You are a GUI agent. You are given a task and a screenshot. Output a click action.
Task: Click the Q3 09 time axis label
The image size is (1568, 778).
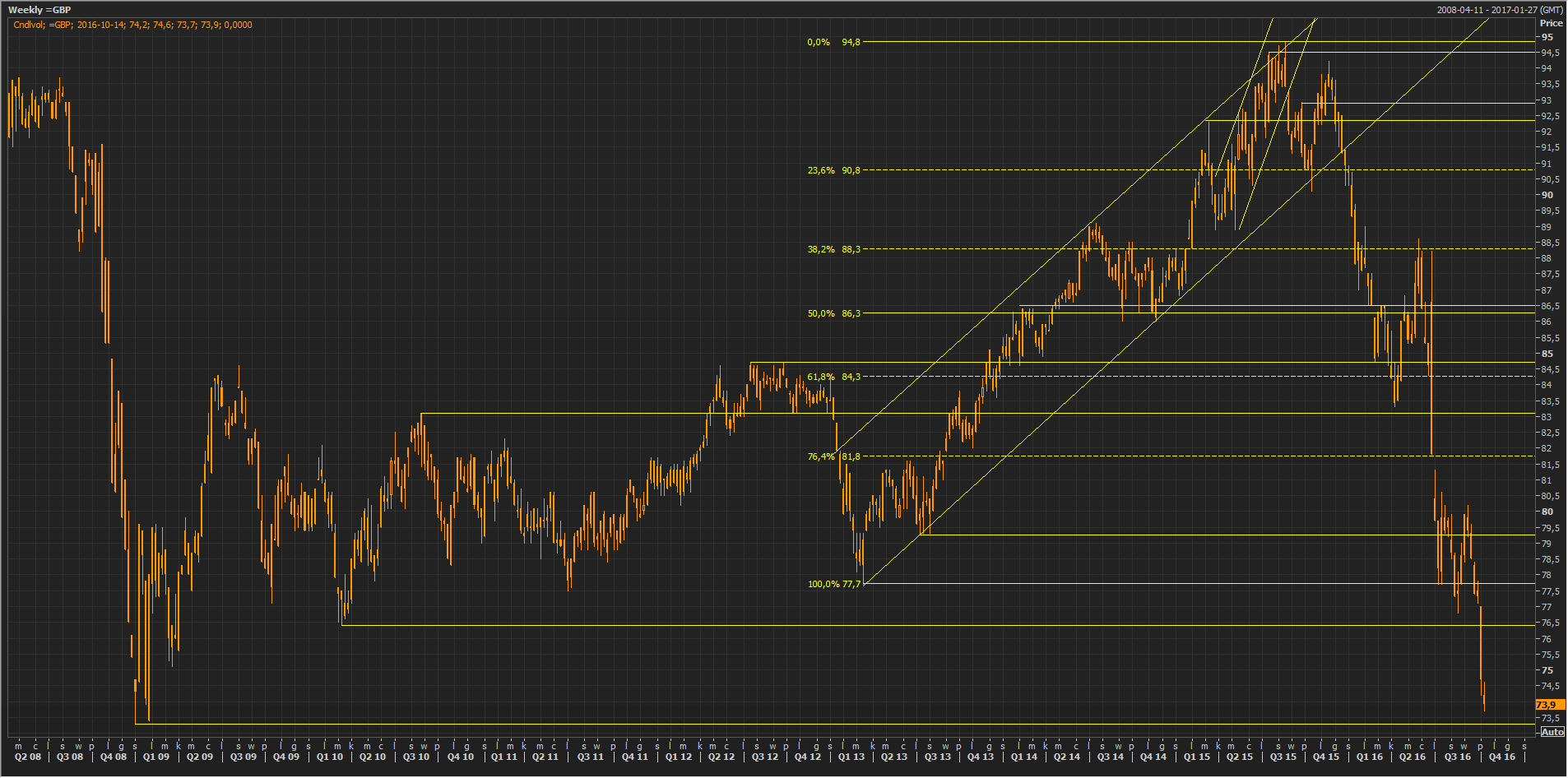pos(243,757)
